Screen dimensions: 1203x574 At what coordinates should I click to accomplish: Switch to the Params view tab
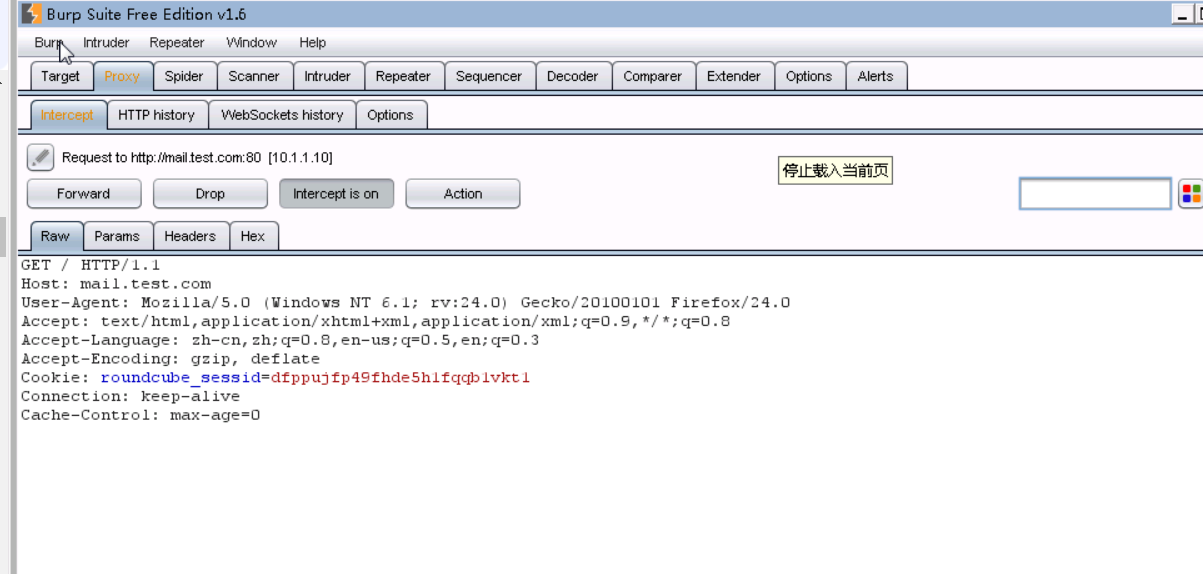[x=117, y=236]
